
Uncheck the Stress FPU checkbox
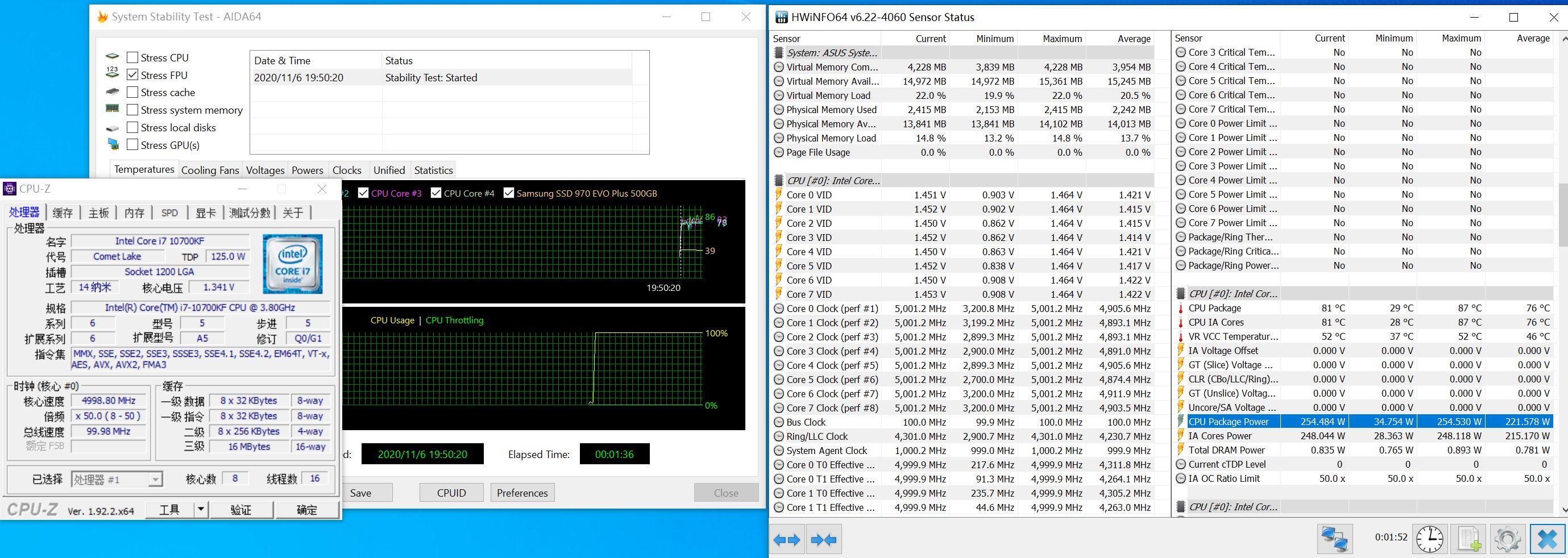(x=132, y=75)
